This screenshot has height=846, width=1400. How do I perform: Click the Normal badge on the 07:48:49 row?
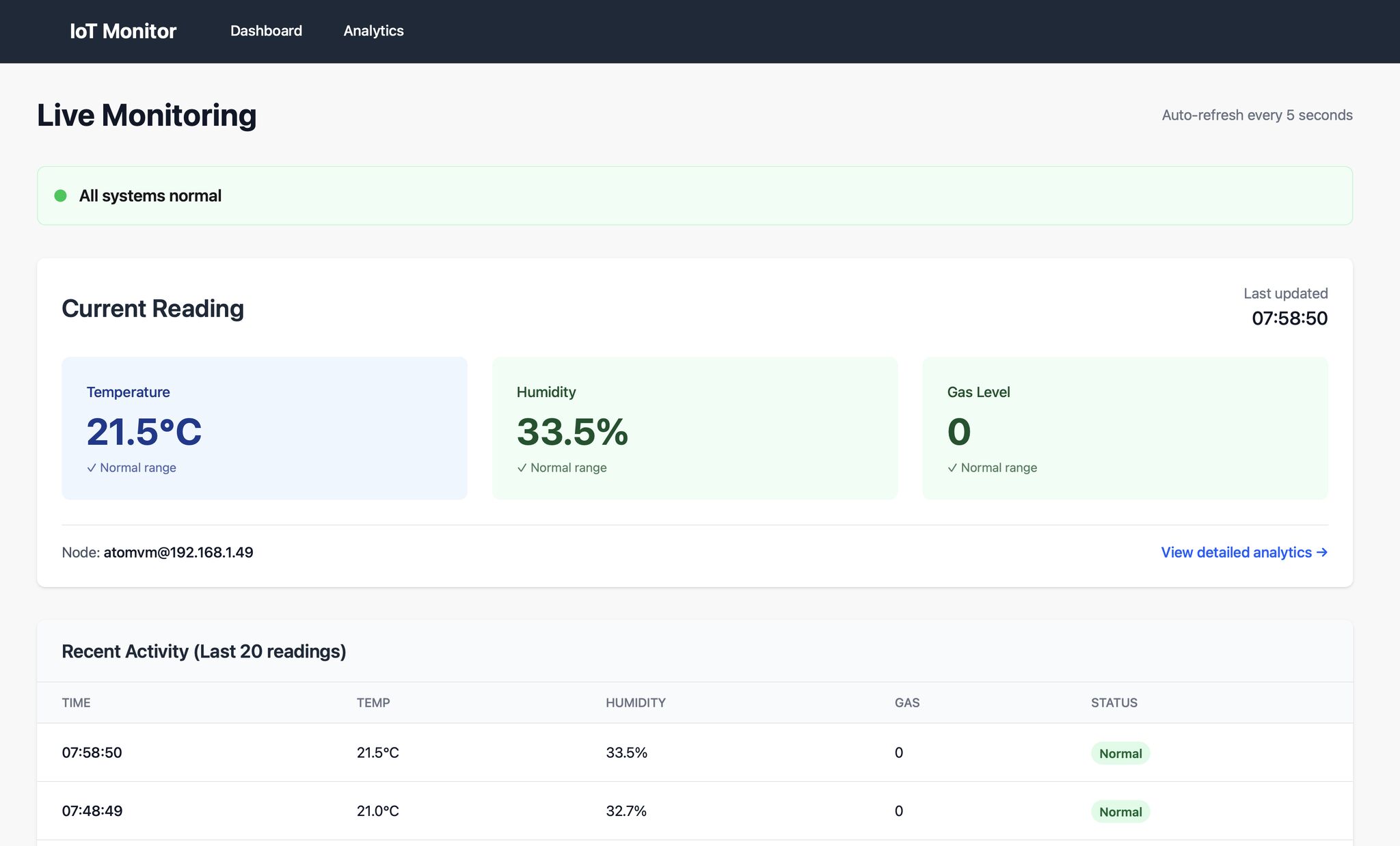[x=1120, y=812]
